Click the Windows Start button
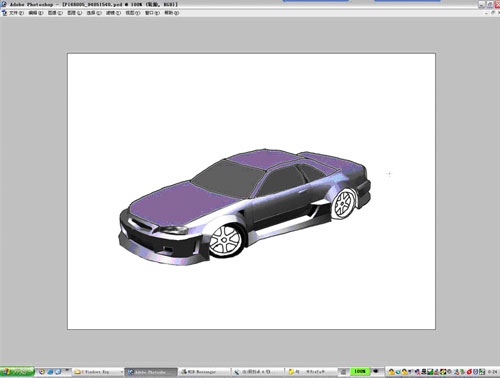500x378 pixels. tap(17, 372)
